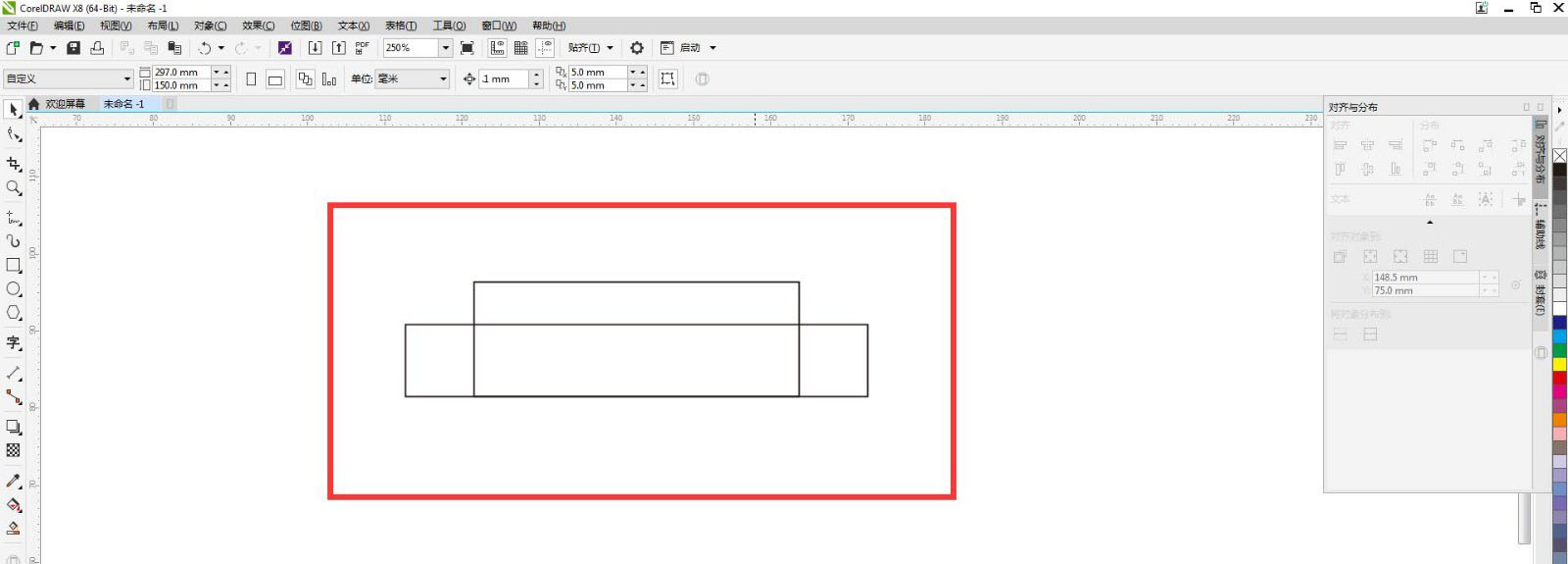The image size is (1568, 564).
Task: Open the 文件 menu
Action: (22, 26)
